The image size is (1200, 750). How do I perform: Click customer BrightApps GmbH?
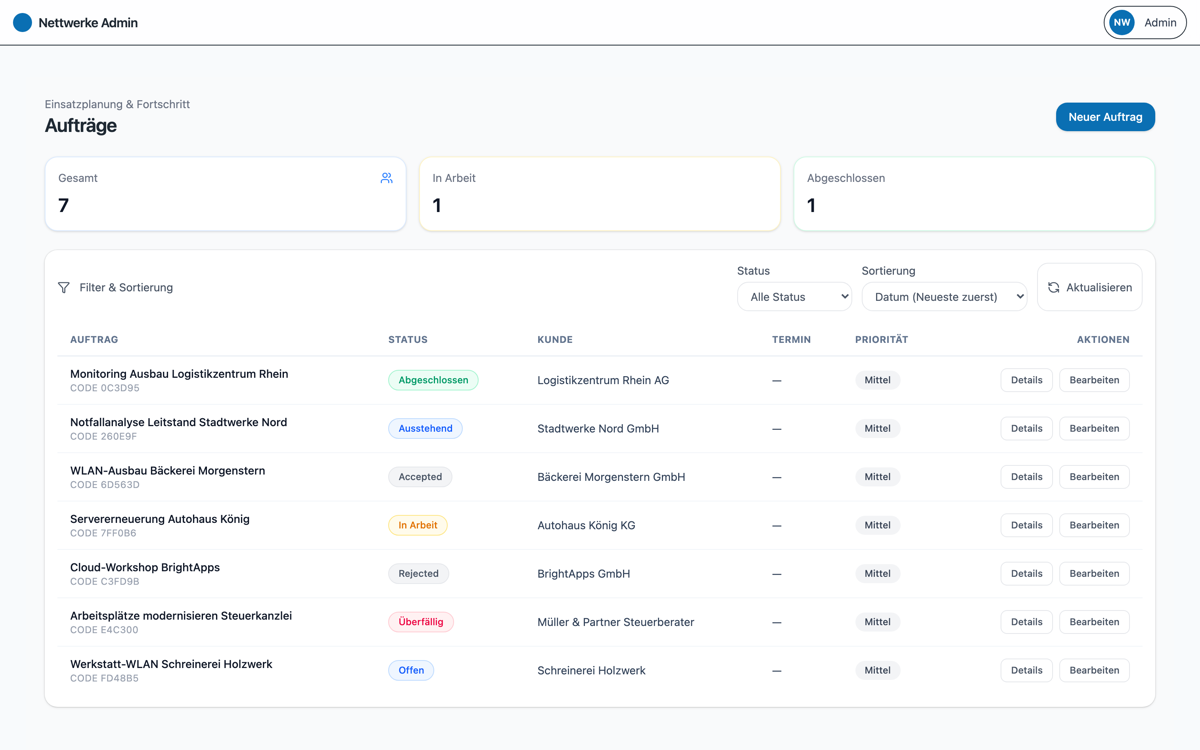[584, 574]
